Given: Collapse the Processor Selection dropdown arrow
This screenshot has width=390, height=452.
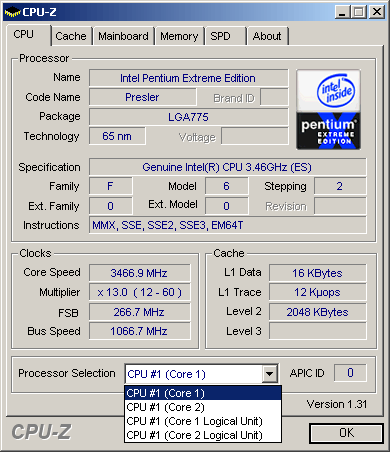Looking at the screenshot, I should pos(270,374).
